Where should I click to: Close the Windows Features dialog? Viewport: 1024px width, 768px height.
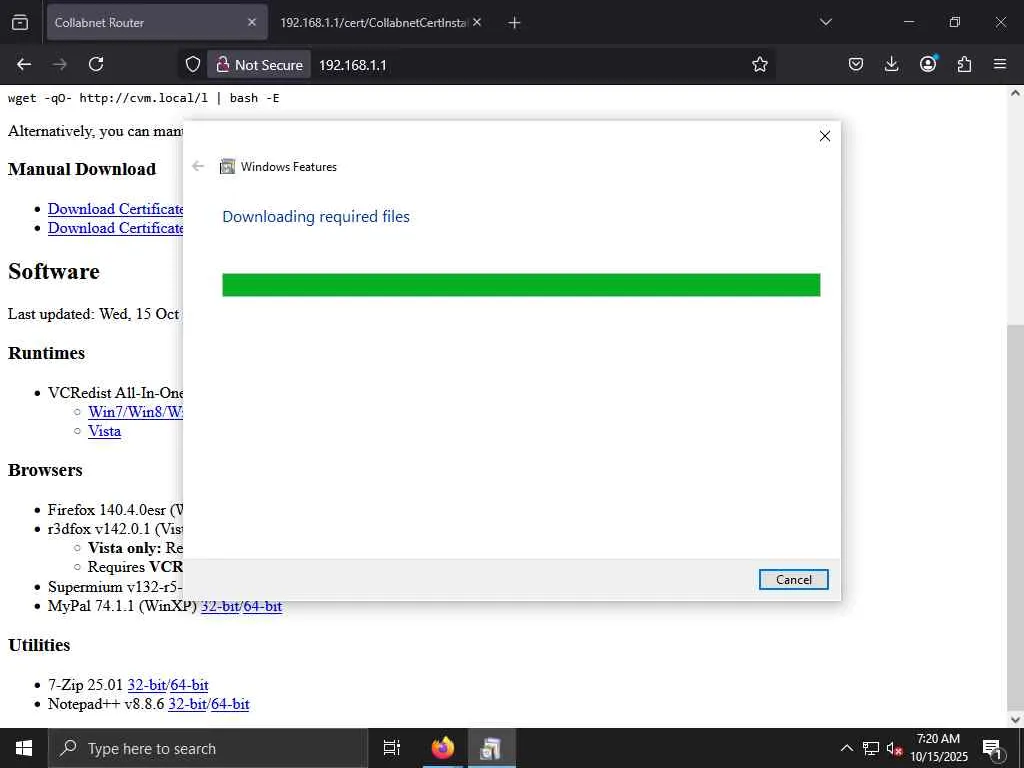point(825,136)
